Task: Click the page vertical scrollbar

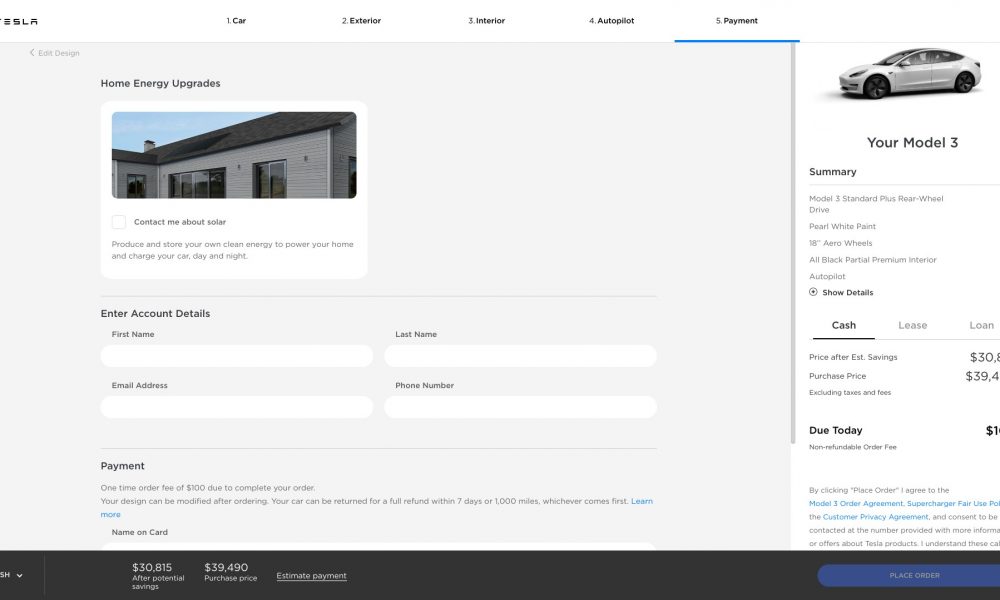Action: [793, 242]
